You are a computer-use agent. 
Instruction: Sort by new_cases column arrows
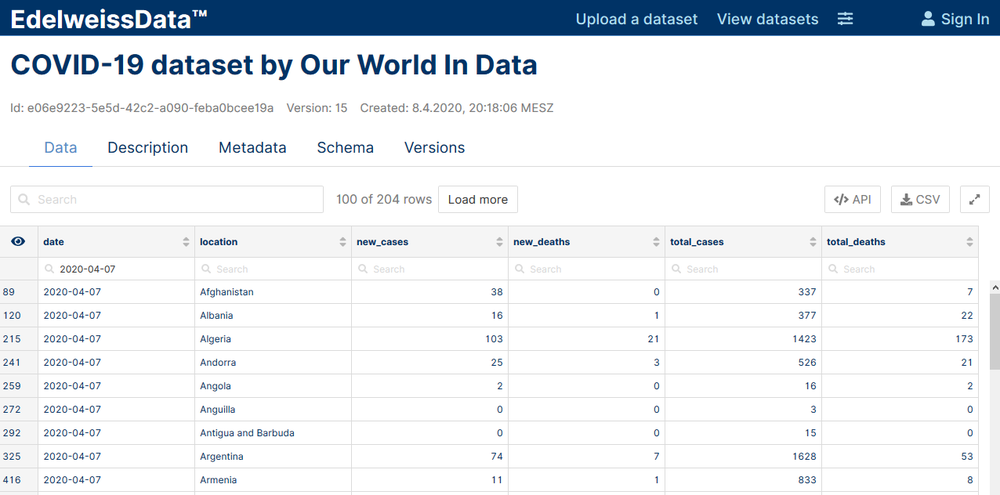click(499, 242)
